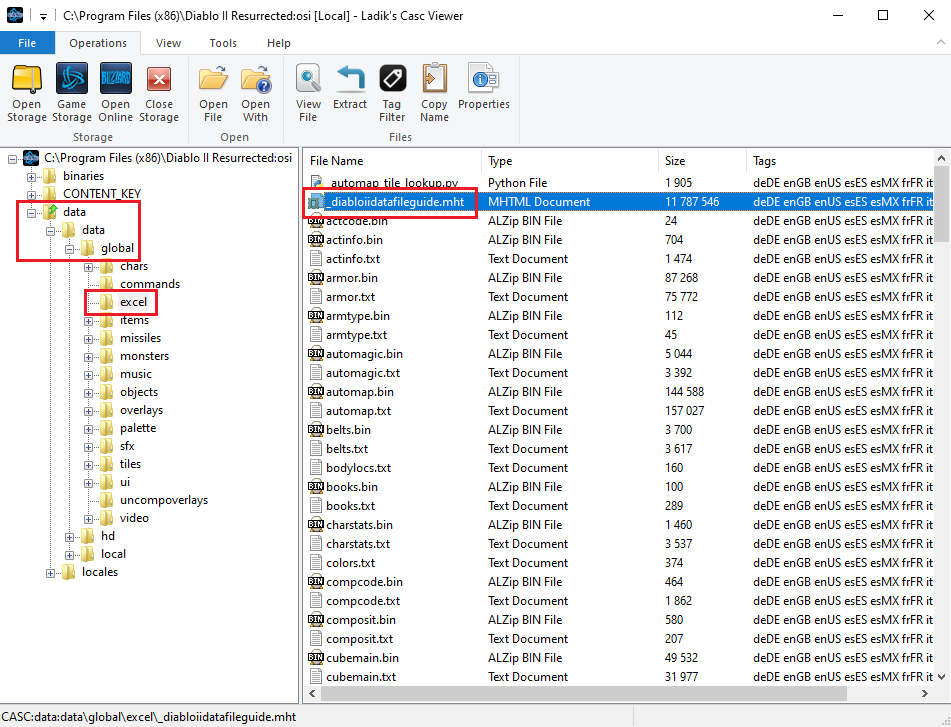
Task: Click the automagic.bin file icon
Action: (x=315, y=353)
